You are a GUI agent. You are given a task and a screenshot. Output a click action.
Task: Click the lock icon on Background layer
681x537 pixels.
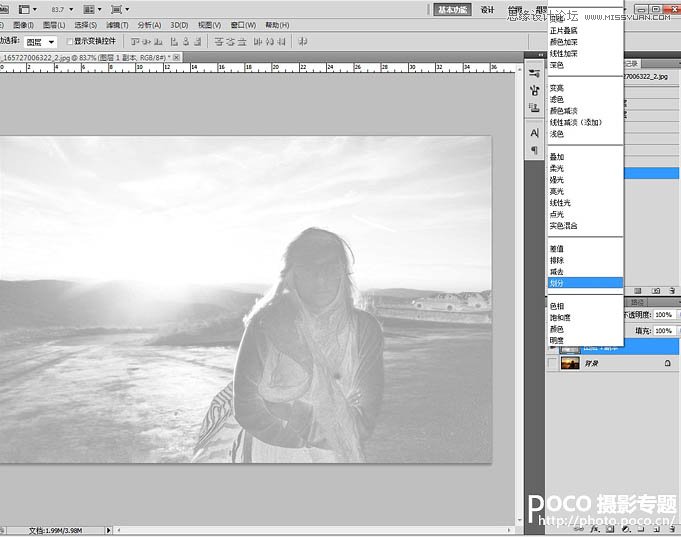coord(667,362)
